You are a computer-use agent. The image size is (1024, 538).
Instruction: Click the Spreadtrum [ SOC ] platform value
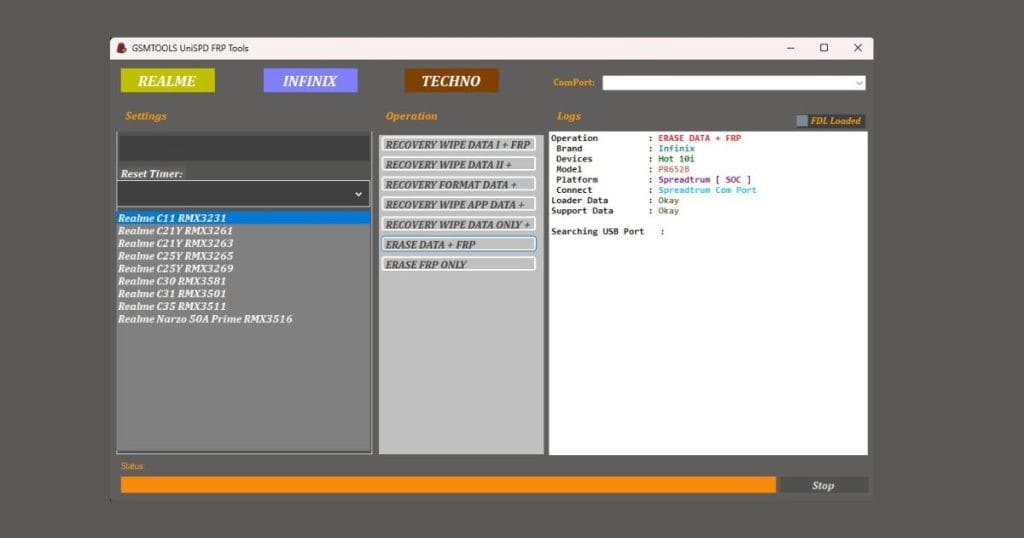[704, 180]
